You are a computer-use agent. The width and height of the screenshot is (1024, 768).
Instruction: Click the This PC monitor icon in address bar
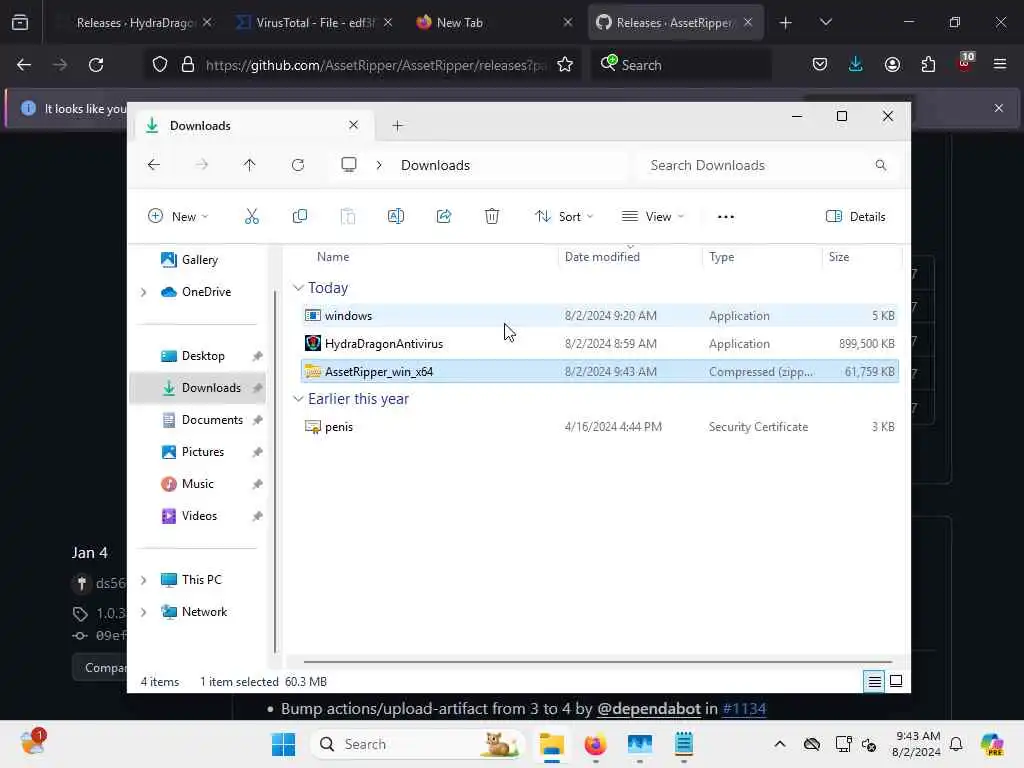point(349,165)
